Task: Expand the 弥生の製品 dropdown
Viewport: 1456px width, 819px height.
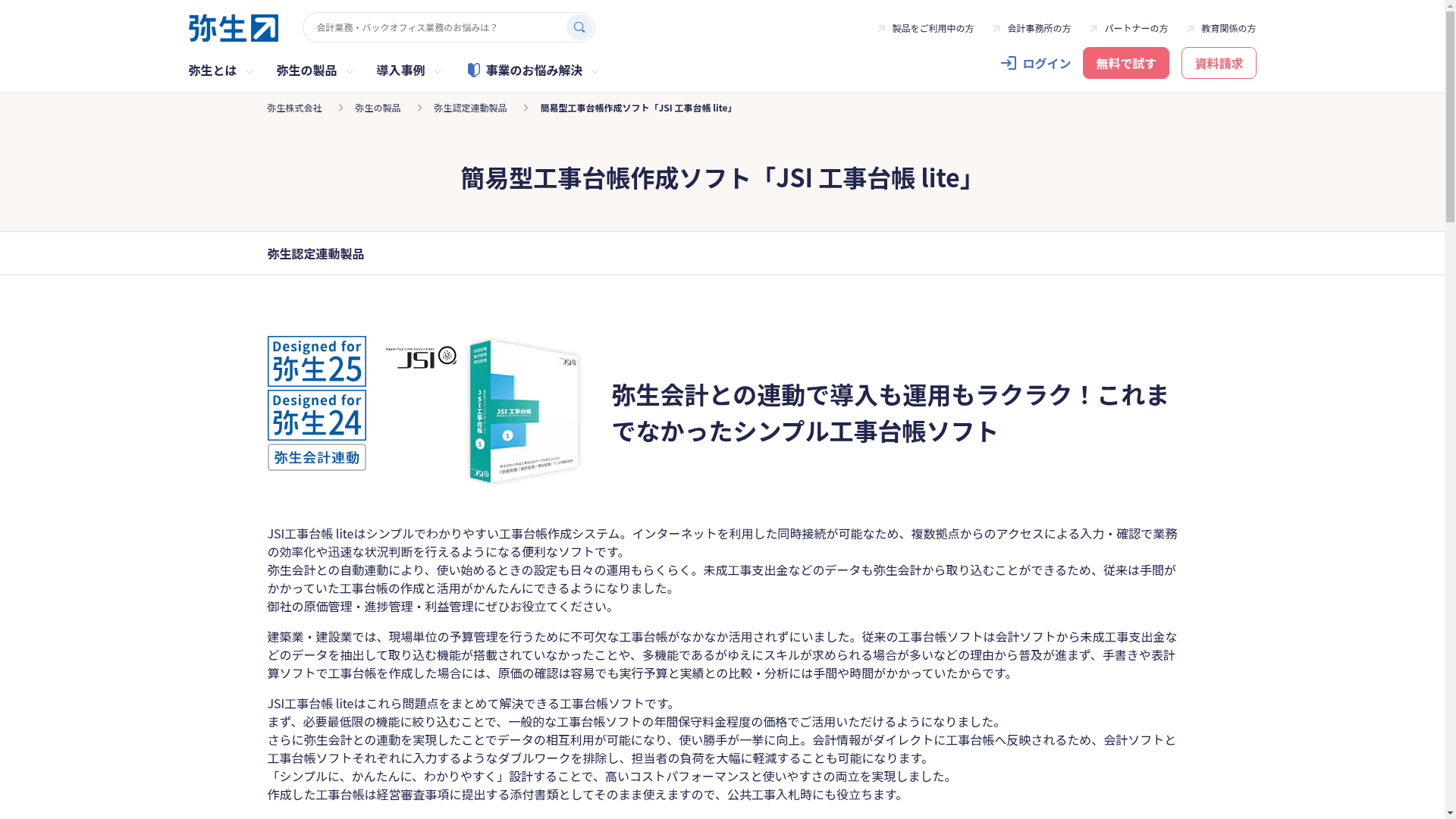Action: pyautogui.click(x=314, y=71)
